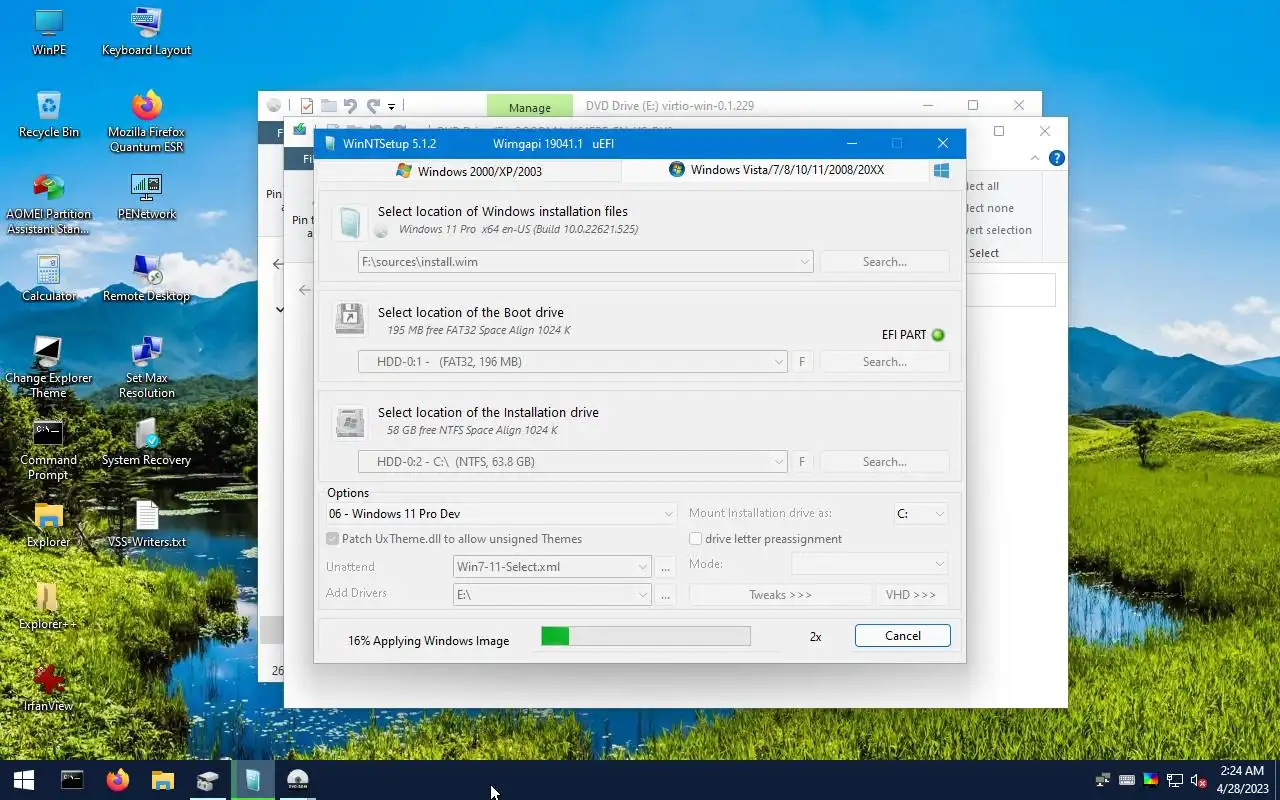Open the WinPE desktop icon
The width and height of the screenshot is (1280, 800).
pos(48,32)
